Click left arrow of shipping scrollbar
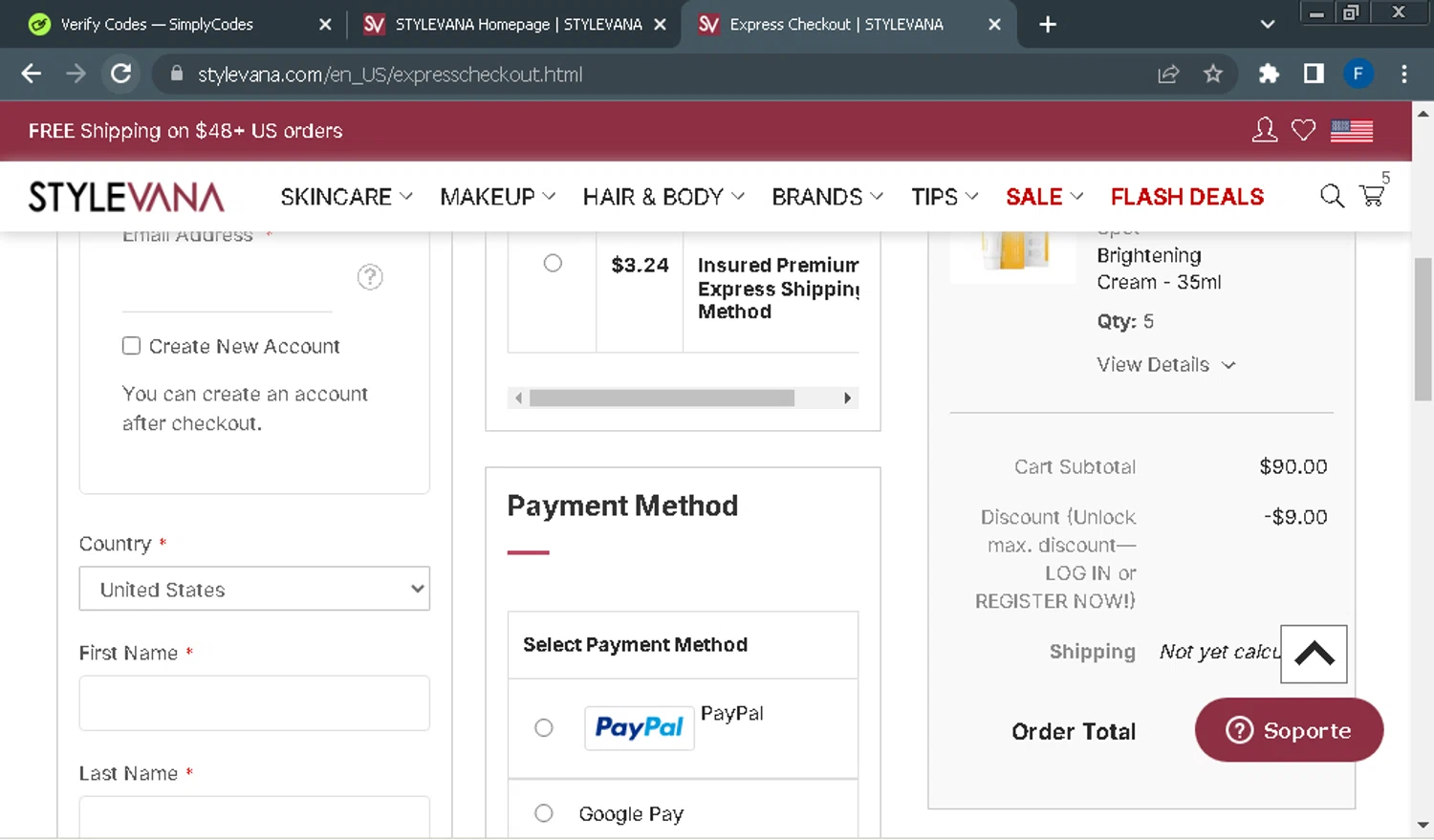The image size is (1434, 840). [x=518, y=398]
